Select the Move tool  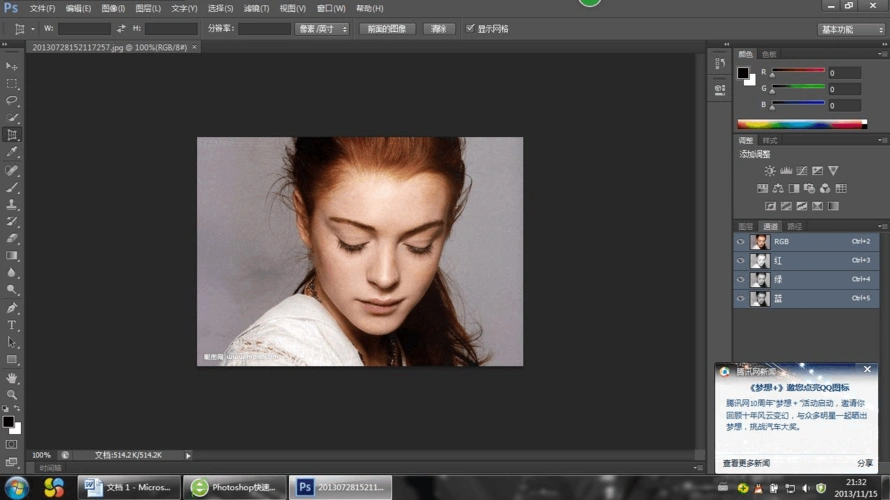click(x=12, y=66)
